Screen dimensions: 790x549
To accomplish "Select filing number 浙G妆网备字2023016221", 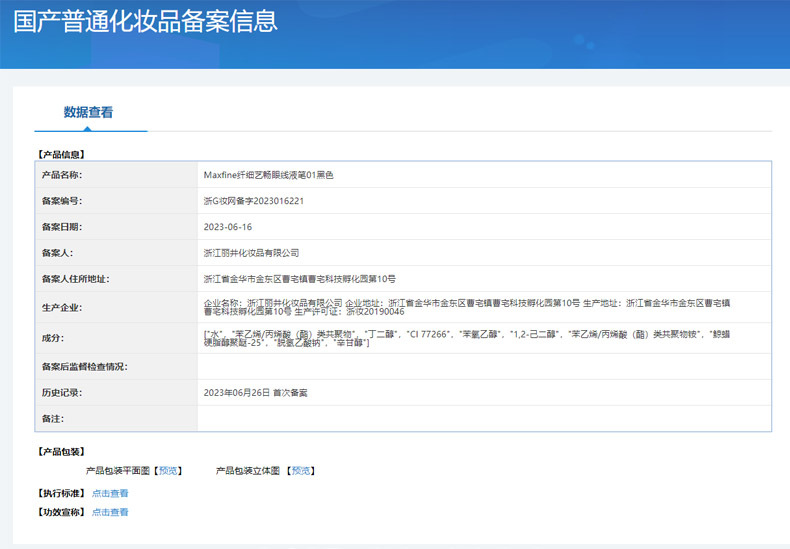I will [x=253, y=201].
